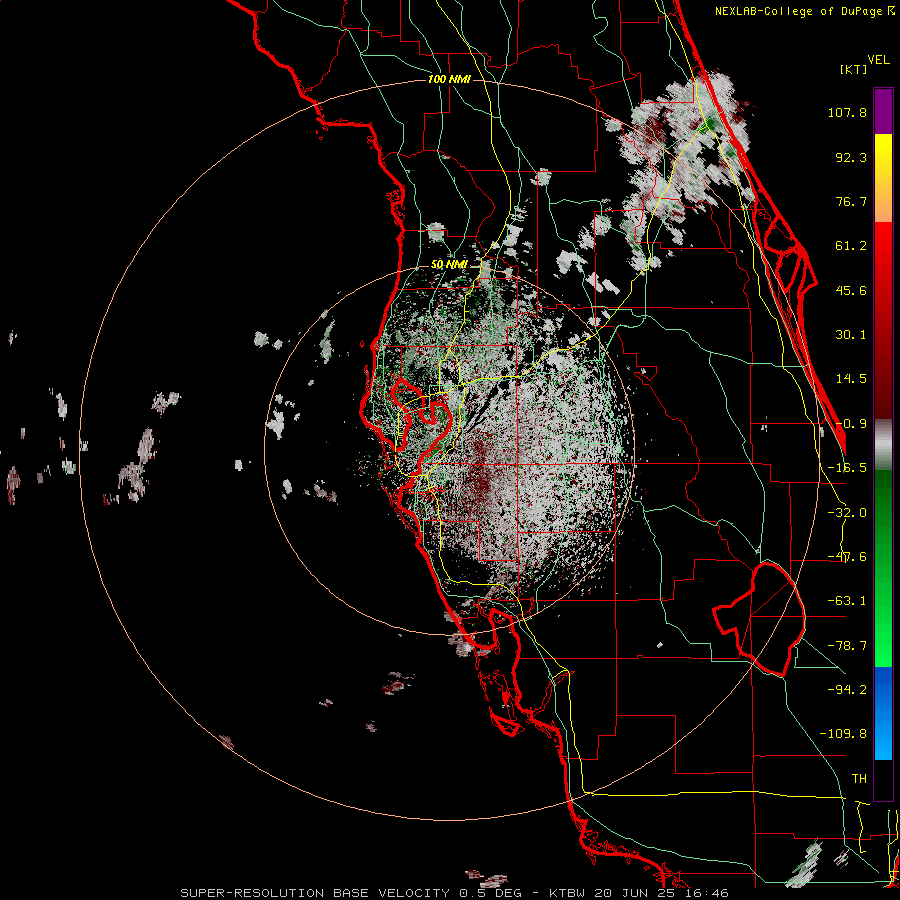
Task: Pick the gray near-zero segment of the velocity bar
Action: (x=883, y=445)
